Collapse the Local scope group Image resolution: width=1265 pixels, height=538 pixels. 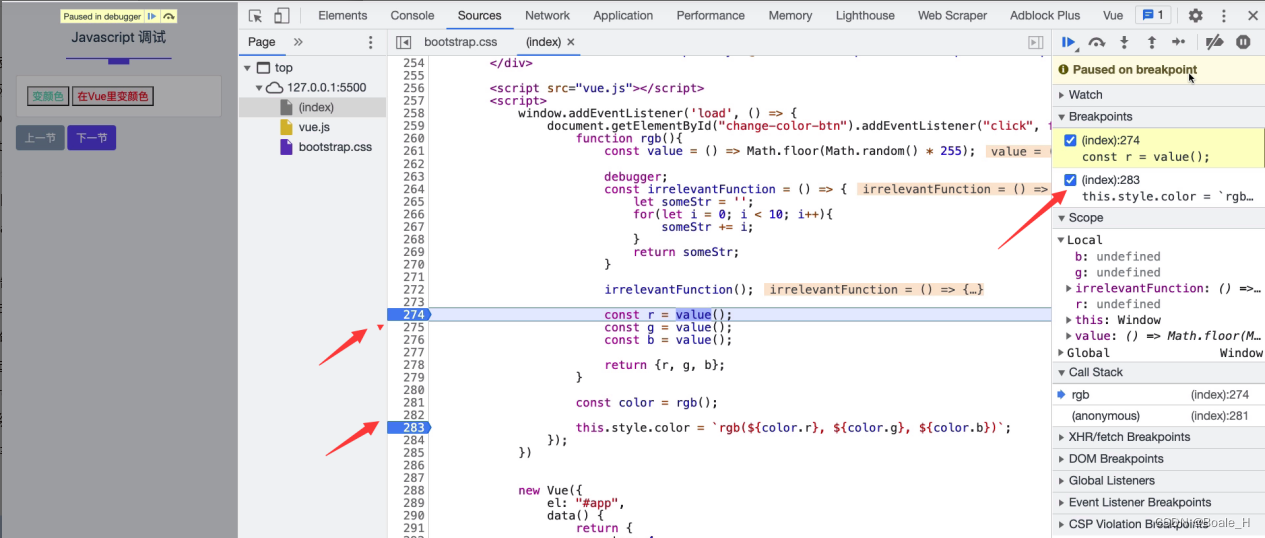(1062, 240)
